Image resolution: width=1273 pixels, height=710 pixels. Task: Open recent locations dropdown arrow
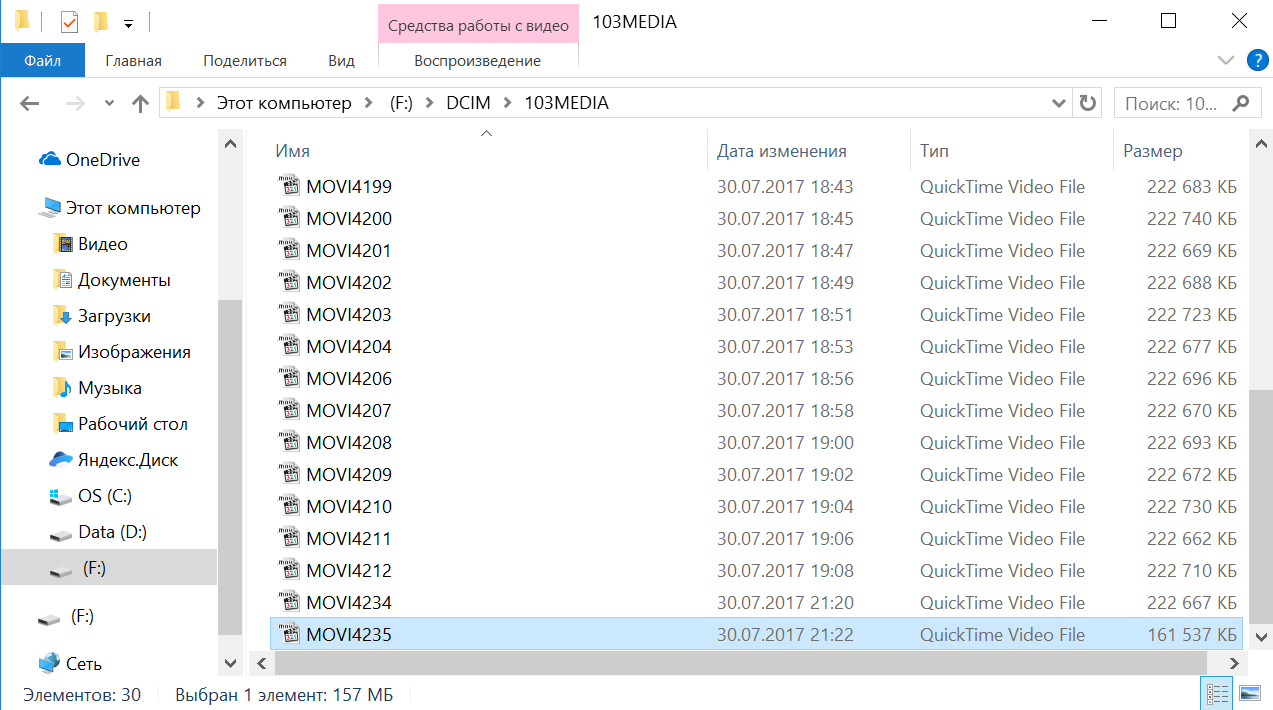click(x=109, y=103)
